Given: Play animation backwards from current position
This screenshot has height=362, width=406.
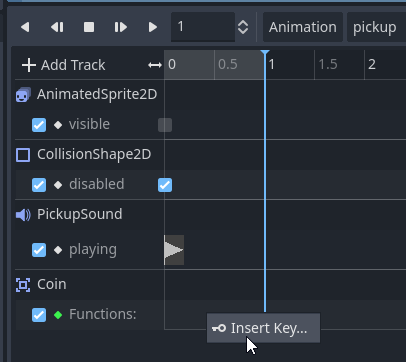Looking at the screenshot, I should tap(57, 27).
